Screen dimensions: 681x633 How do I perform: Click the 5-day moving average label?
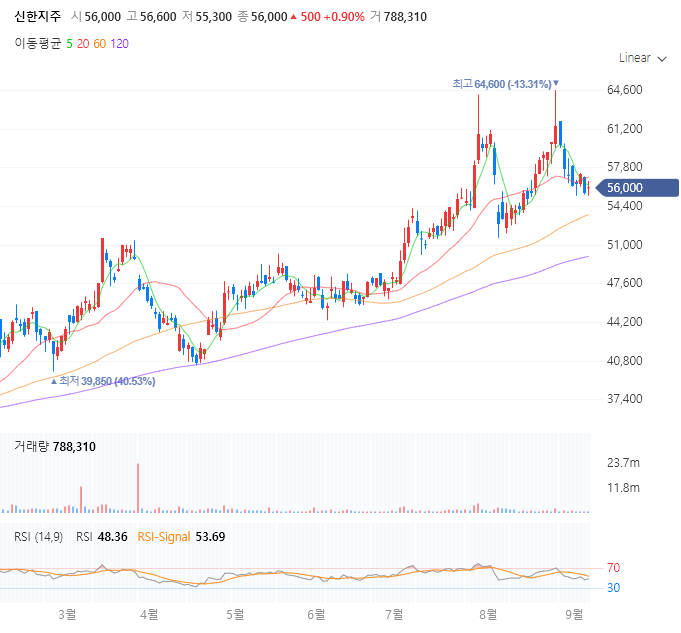[x=69, y=44]
